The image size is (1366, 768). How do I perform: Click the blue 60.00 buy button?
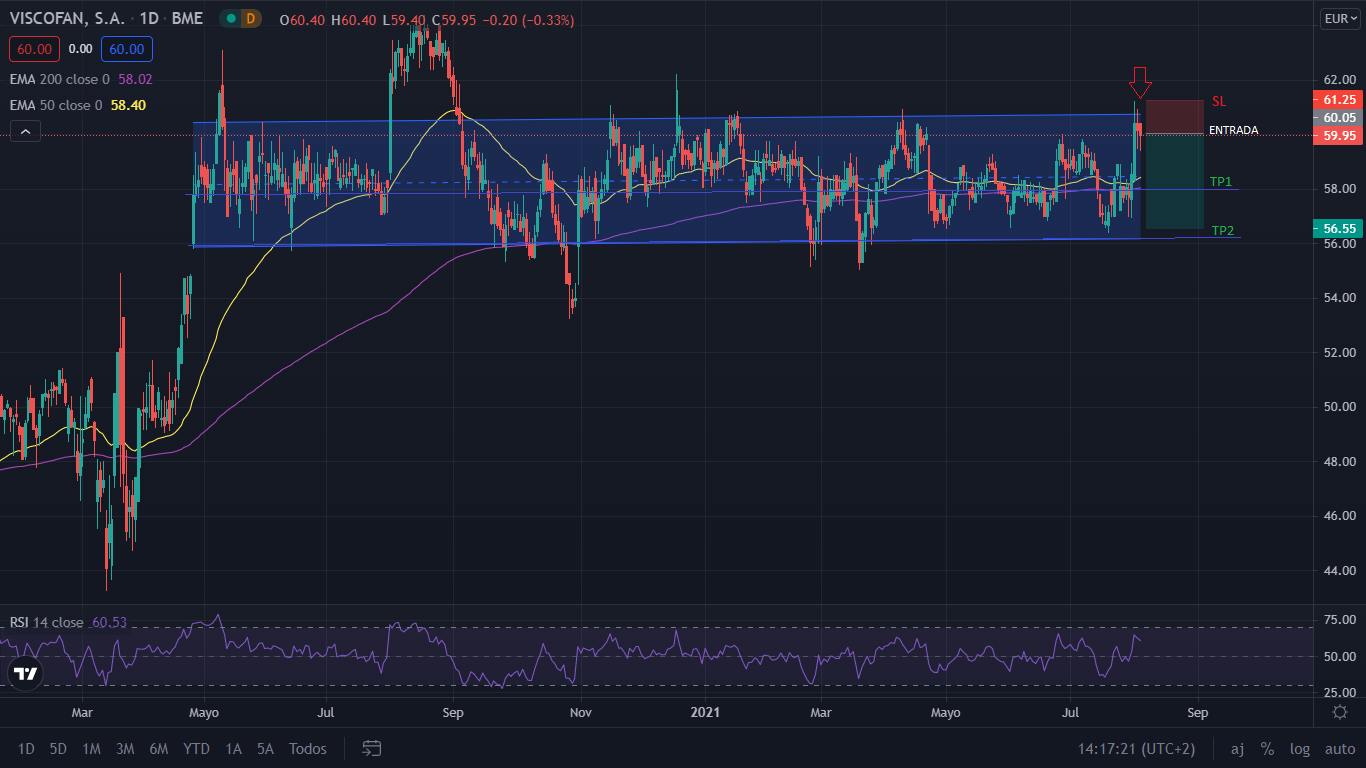(126, 49)
